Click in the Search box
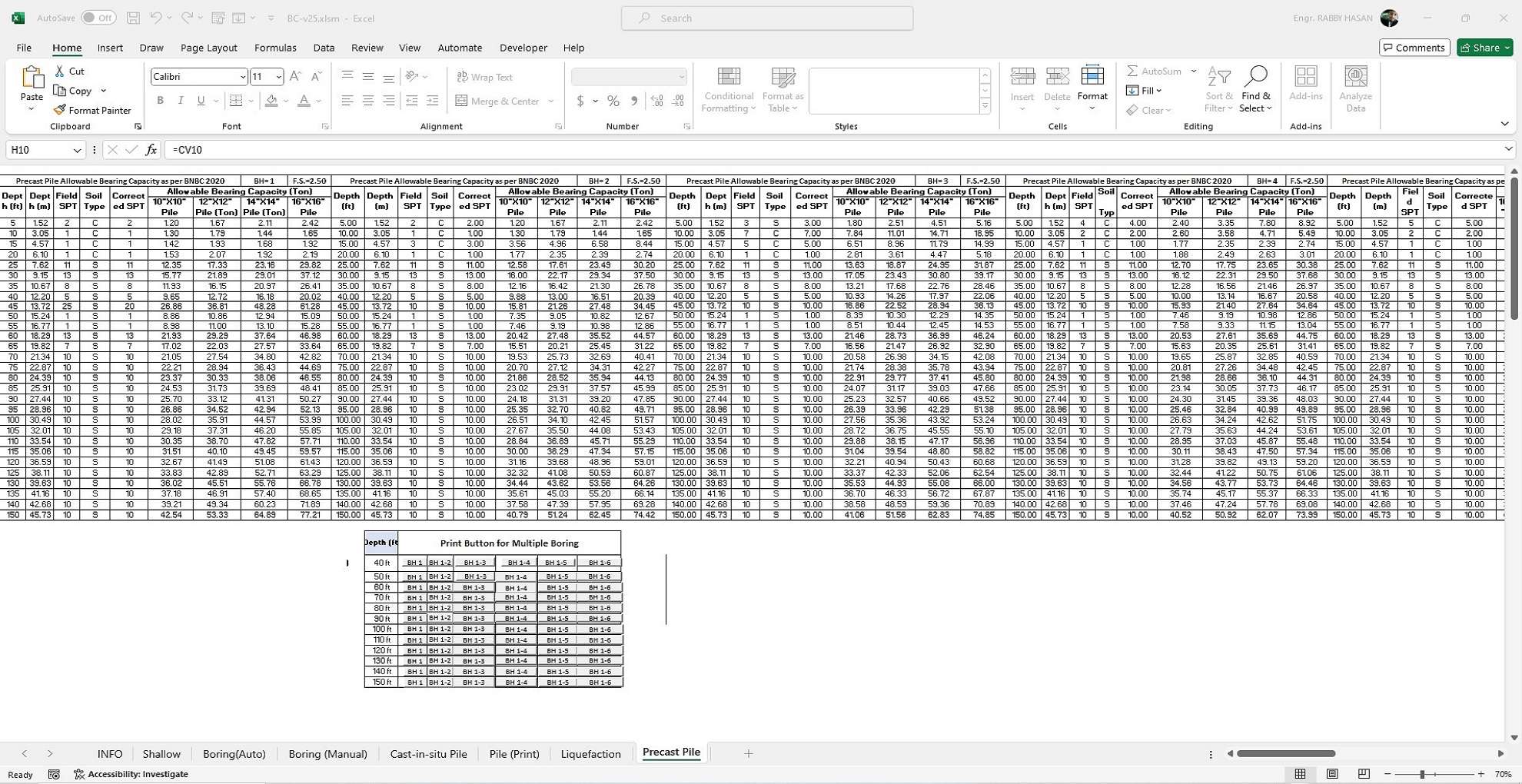 click(x=767, y=18)
